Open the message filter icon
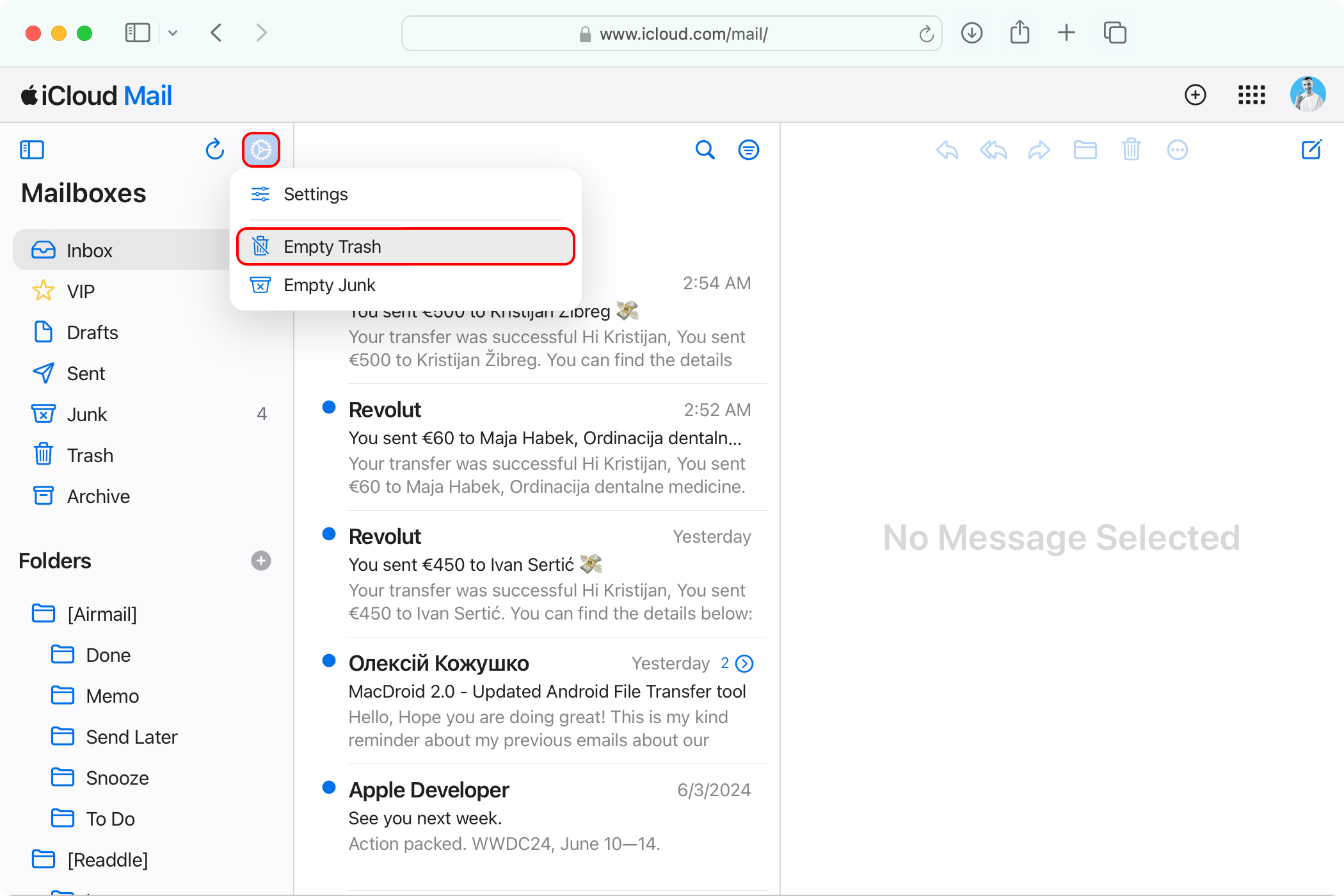This screenshot has height=896, width=1344. pos(749,150)
